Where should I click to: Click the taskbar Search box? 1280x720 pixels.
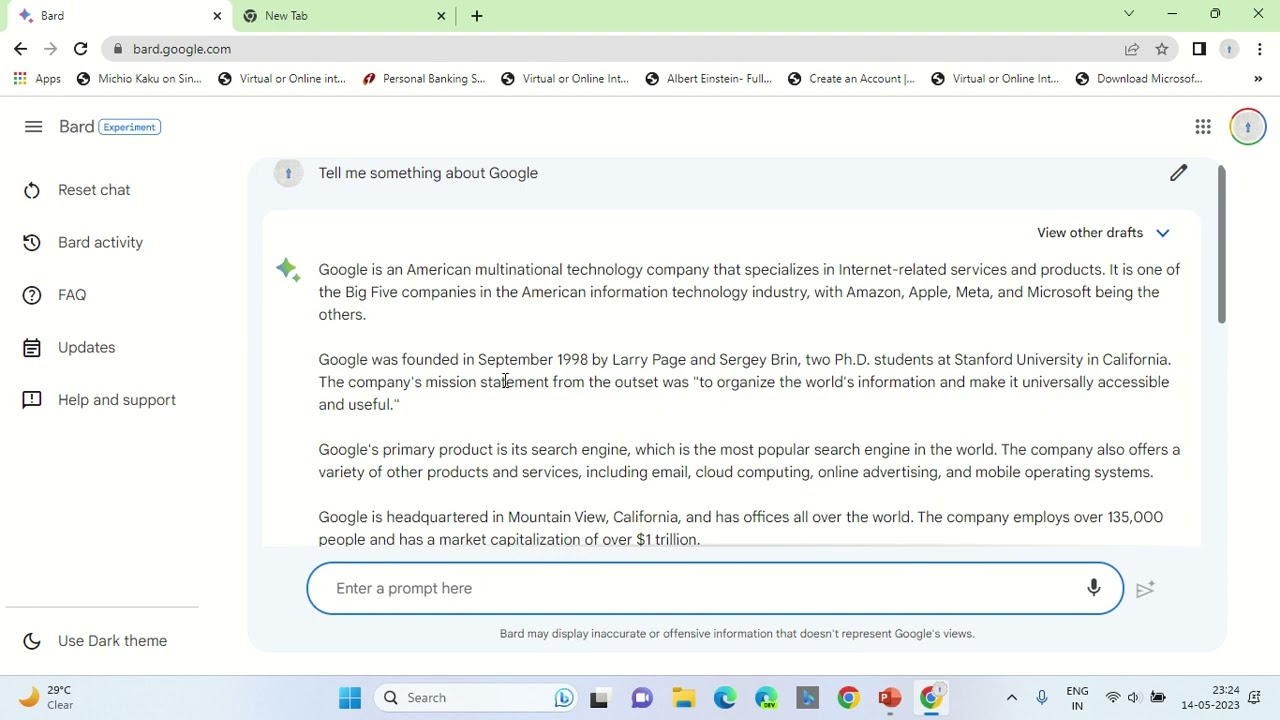point(476,698)
